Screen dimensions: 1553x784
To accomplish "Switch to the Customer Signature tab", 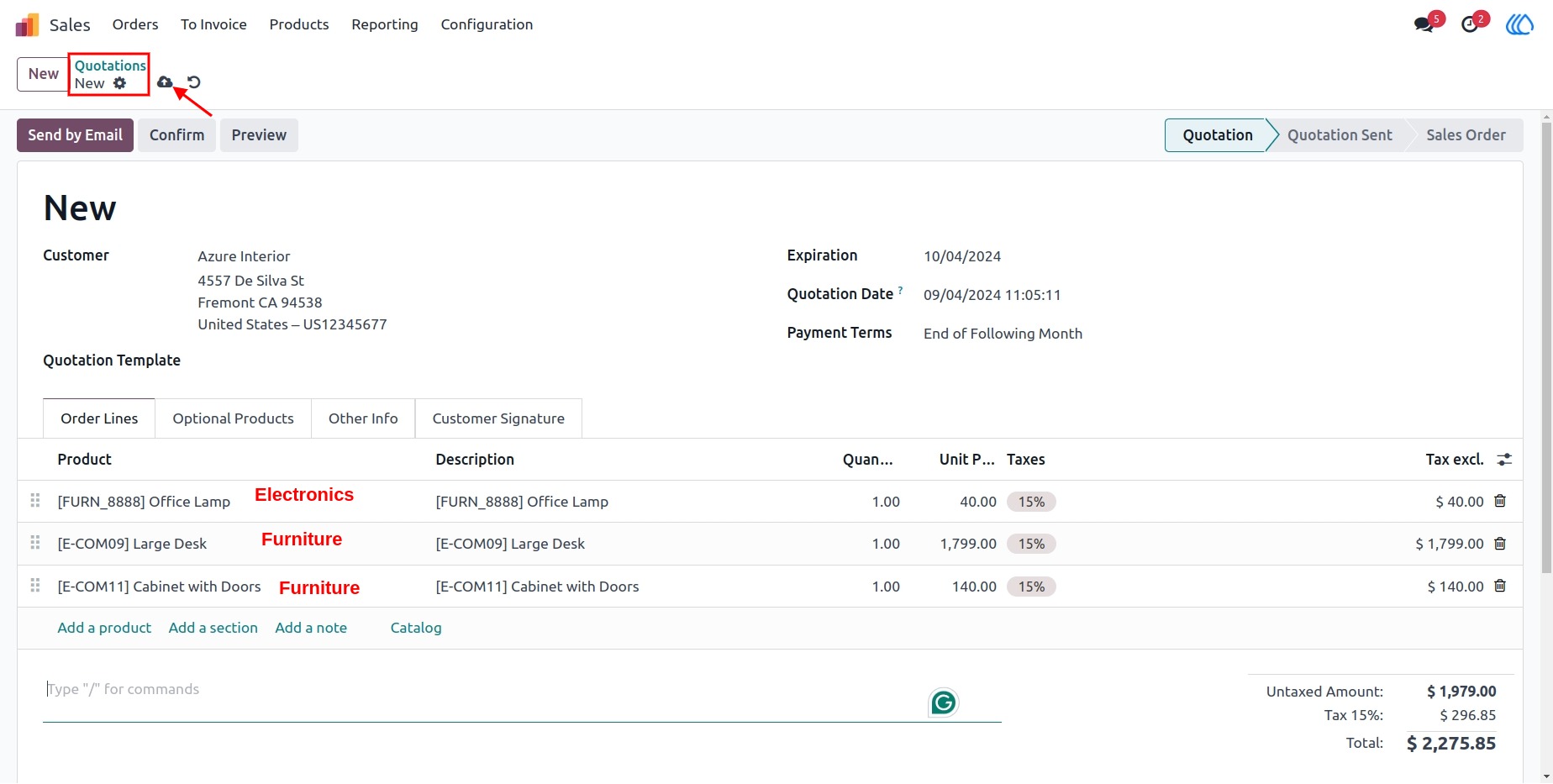I will pos(498,418).
